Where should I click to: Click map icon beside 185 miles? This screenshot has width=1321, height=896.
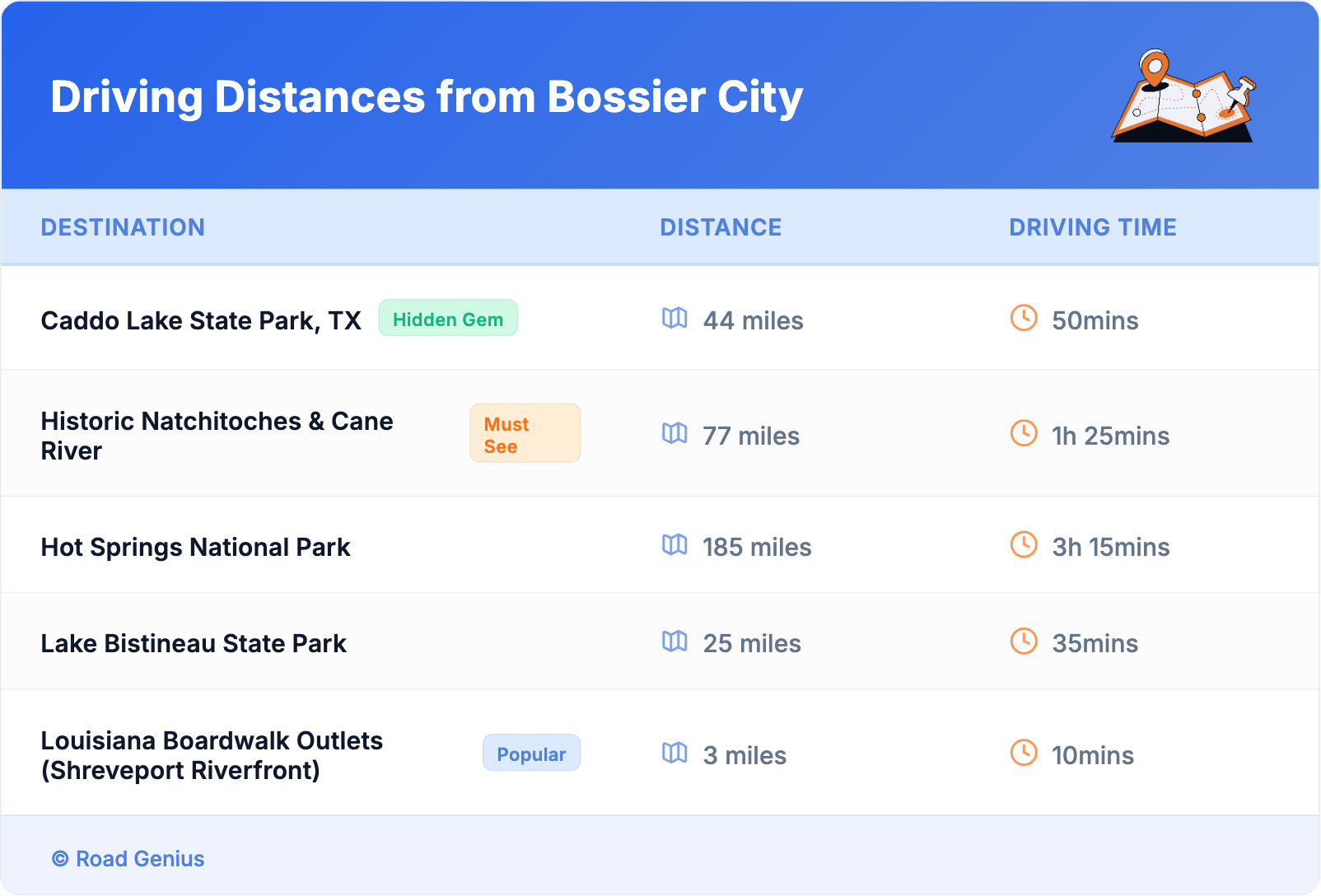pyautogui.click(x=675, y=544)
